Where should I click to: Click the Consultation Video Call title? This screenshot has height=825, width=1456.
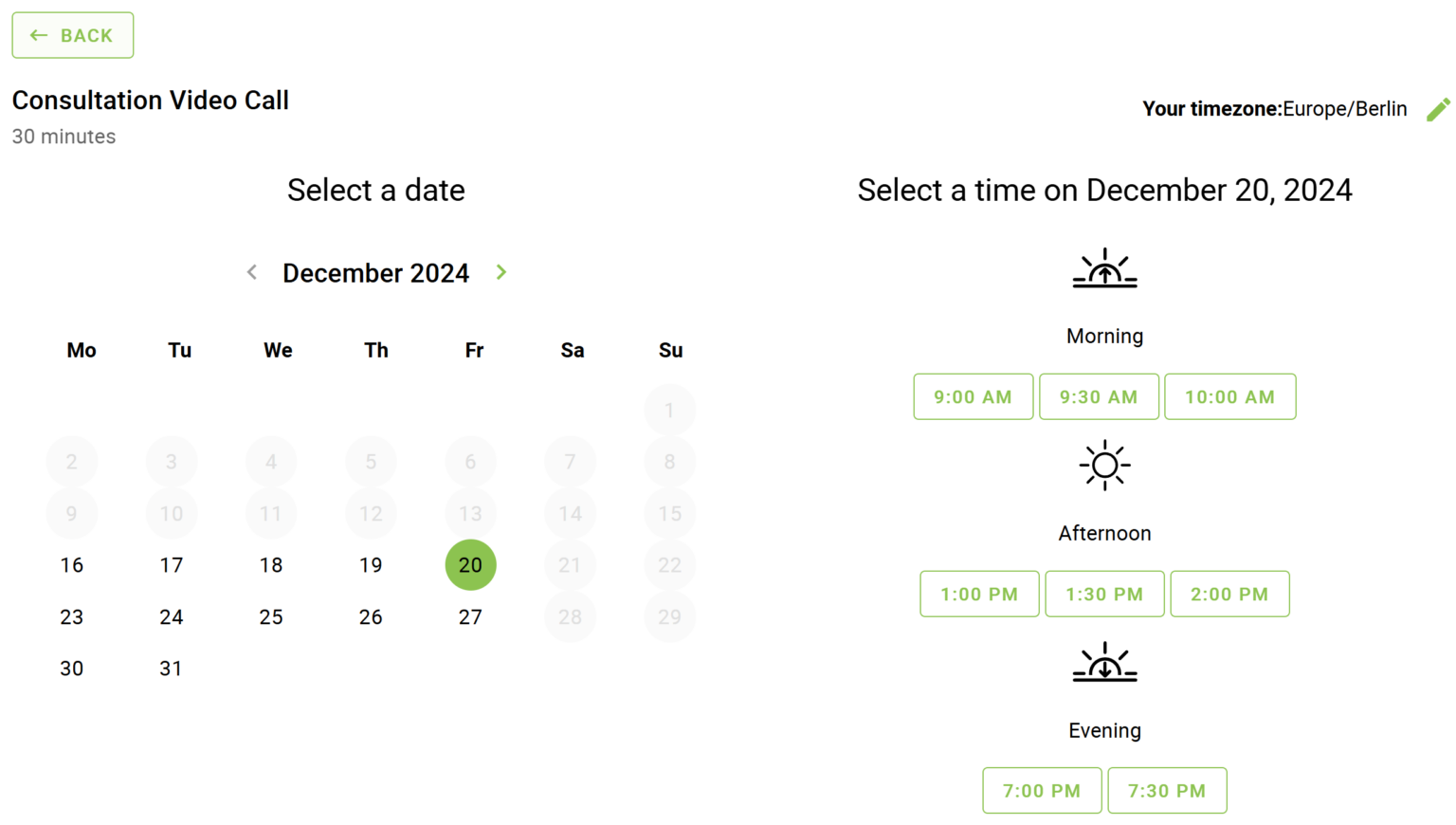[x=150, y=100]
